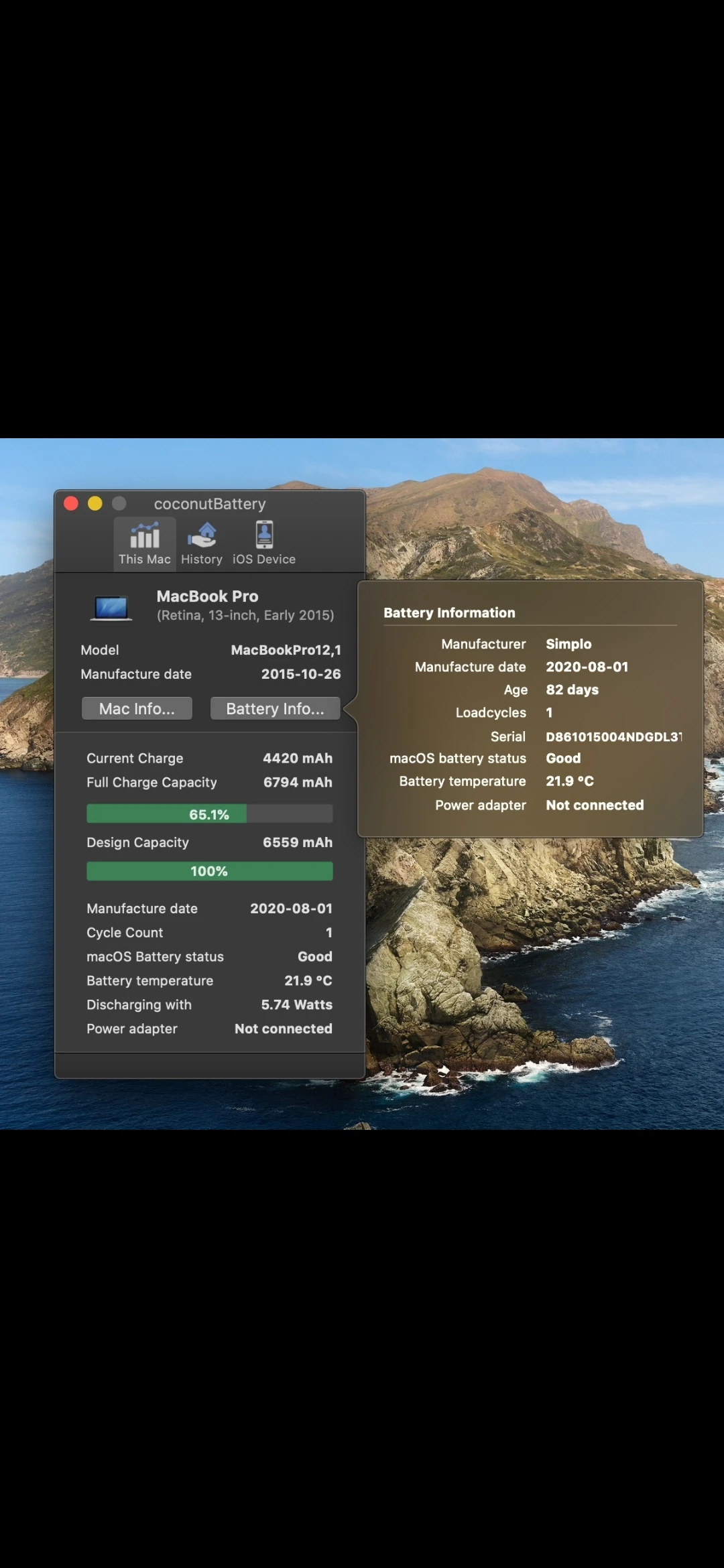This screenshot has width=724, height=1568.
Task: Click the 100% design capacity bar
Action: click(x=209, y=871)
